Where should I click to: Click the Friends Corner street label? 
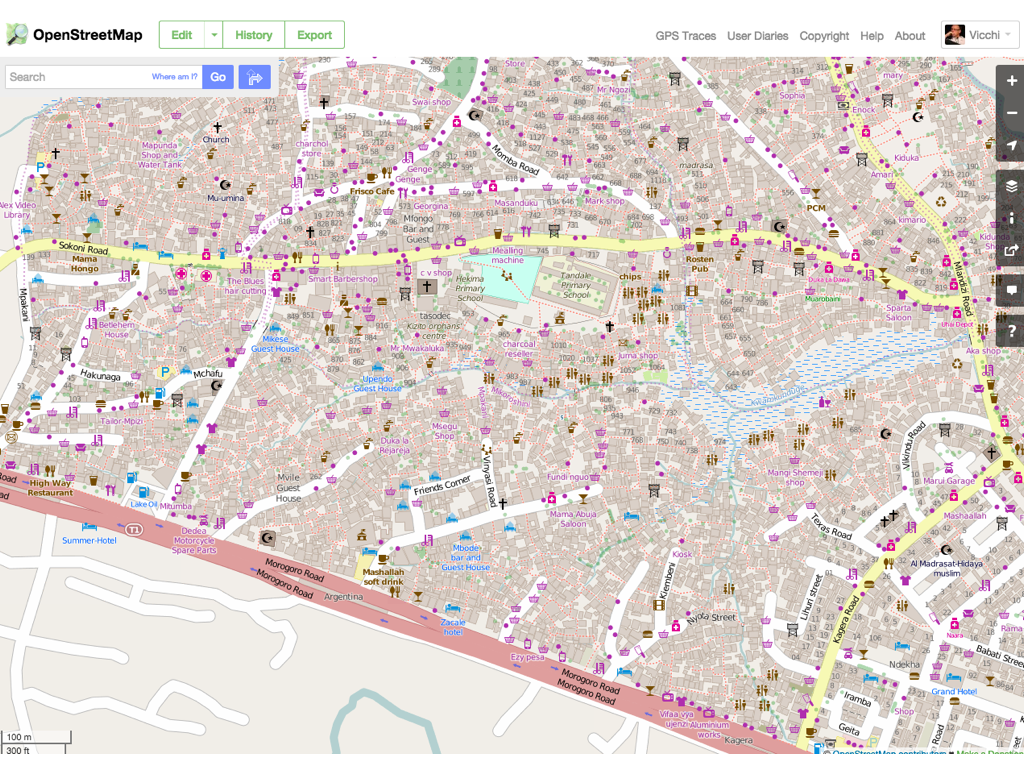pyautogui.click(x=442, y=485)
